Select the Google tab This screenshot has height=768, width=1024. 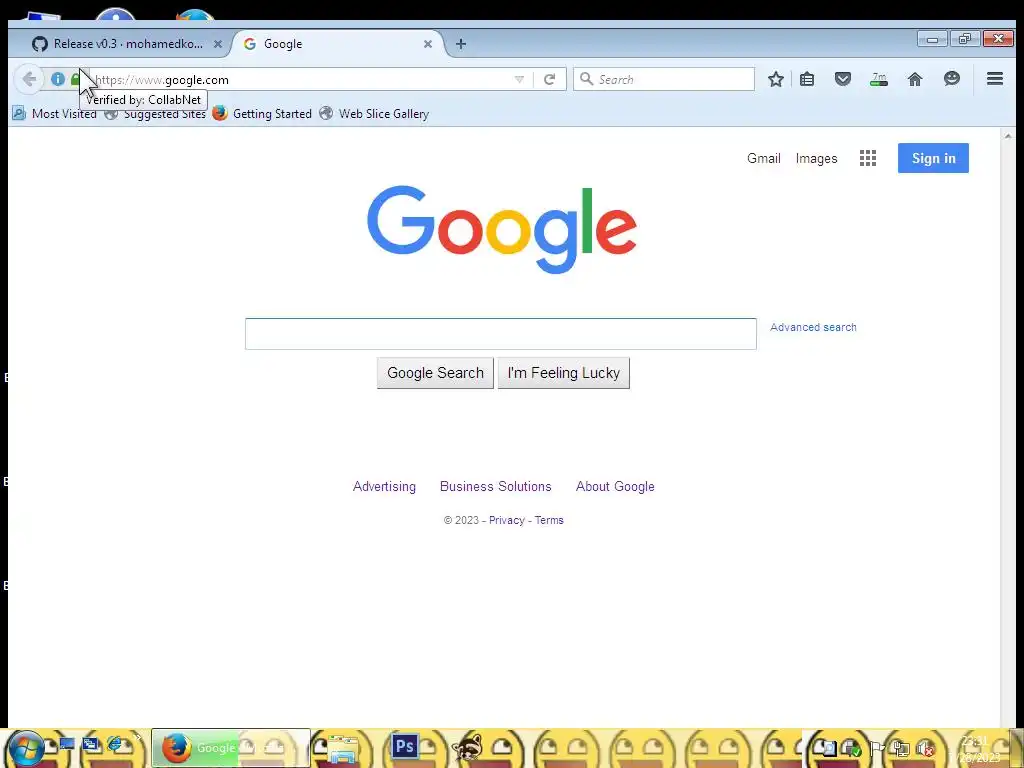pyautogui.click(x=336, y=44)
